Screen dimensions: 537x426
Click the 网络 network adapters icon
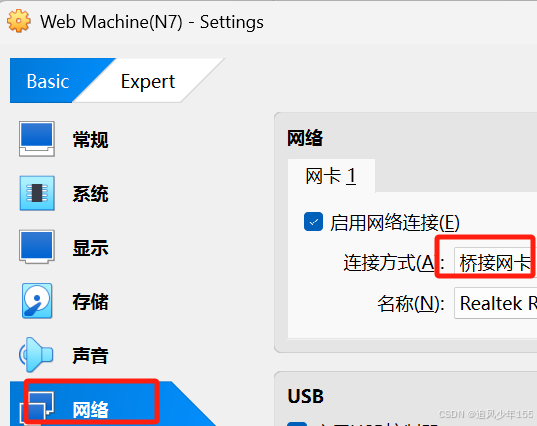37,408
